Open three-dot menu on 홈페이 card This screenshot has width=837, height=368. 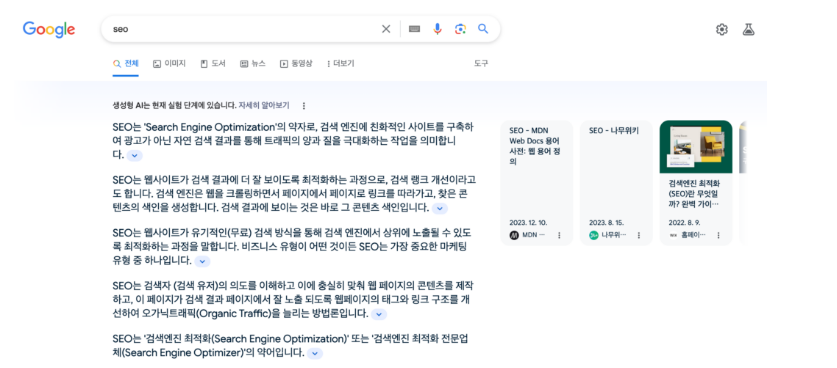coord(718,235)
